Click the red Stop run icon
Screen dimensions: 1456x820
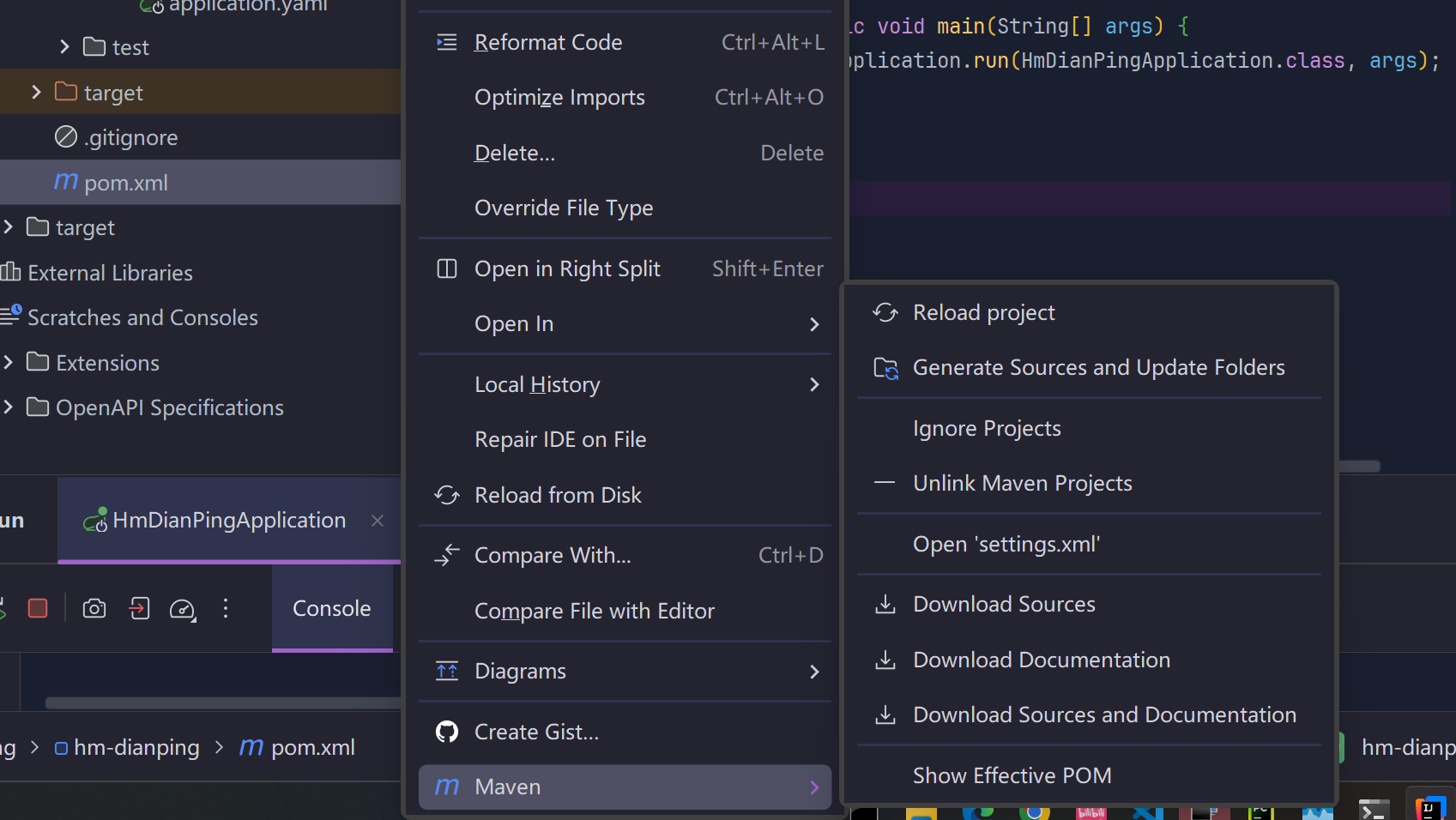point(38,608)
